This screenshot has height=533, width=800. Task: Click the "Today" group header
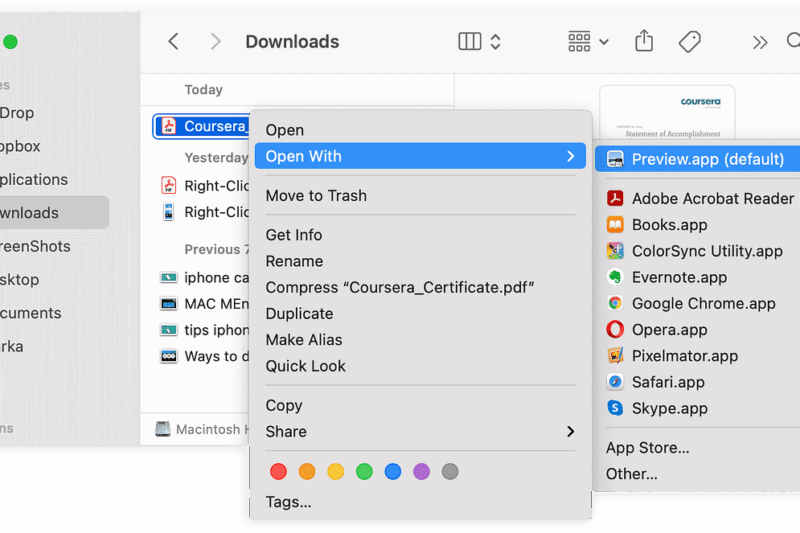[x=203, y=90]
